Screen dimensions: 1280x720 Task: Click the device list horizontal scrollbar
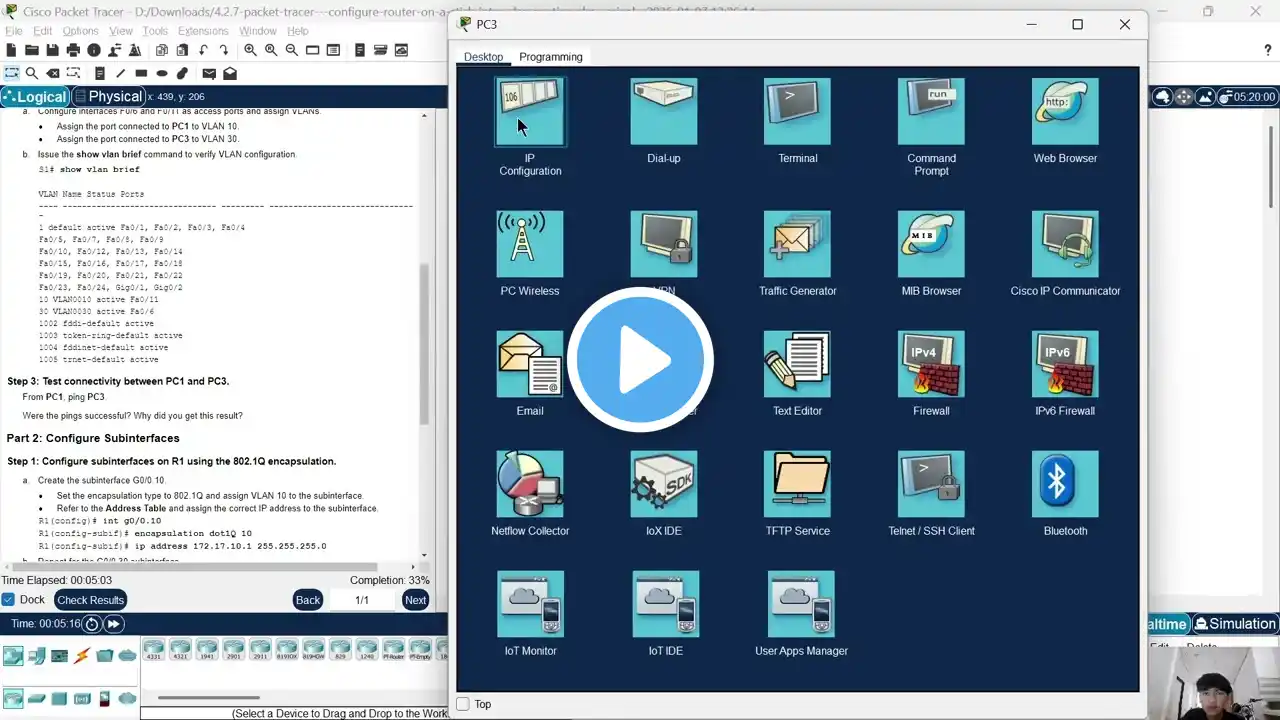(209, 698)
